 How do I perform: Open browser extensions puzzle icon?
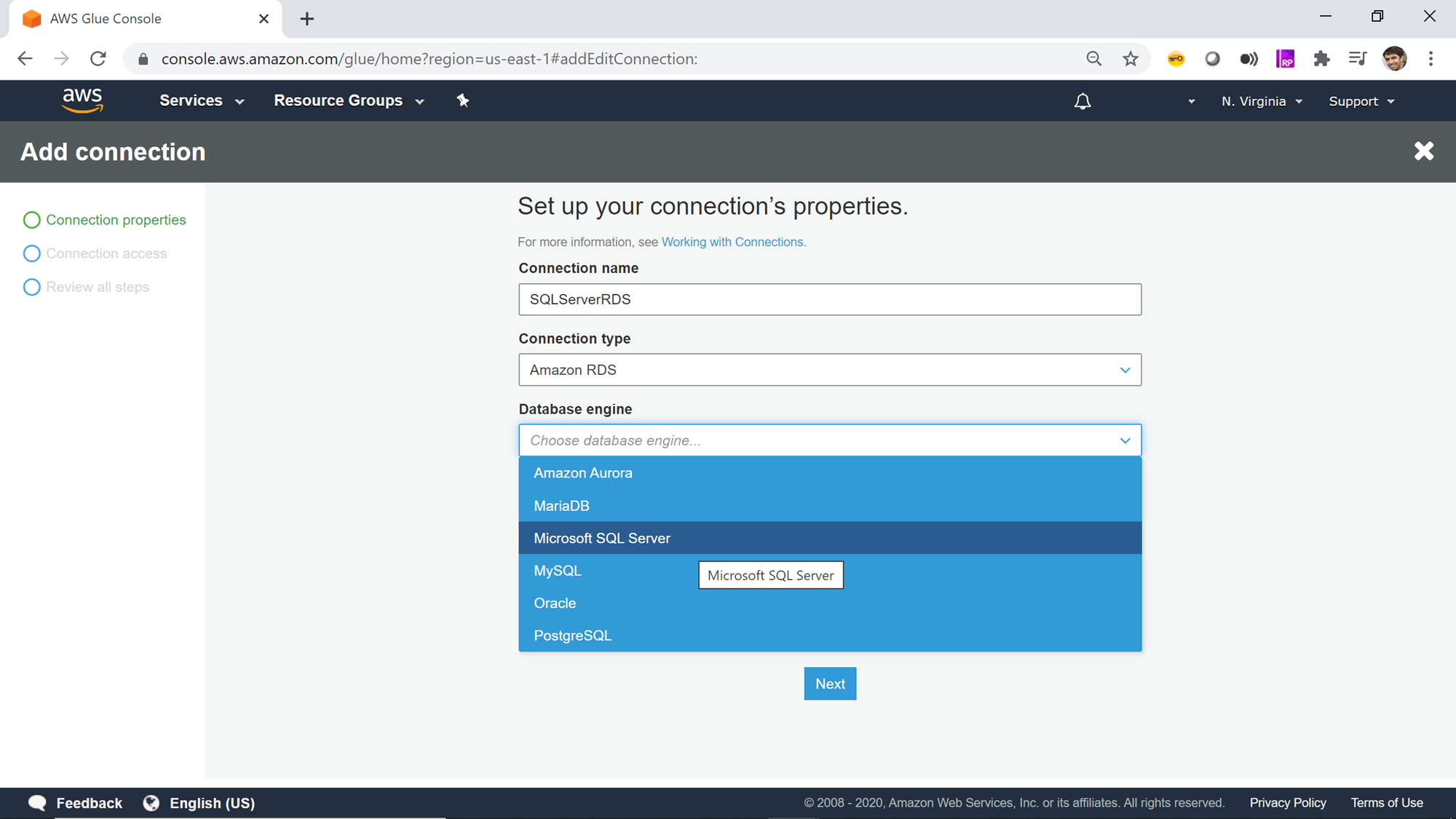1321,59
